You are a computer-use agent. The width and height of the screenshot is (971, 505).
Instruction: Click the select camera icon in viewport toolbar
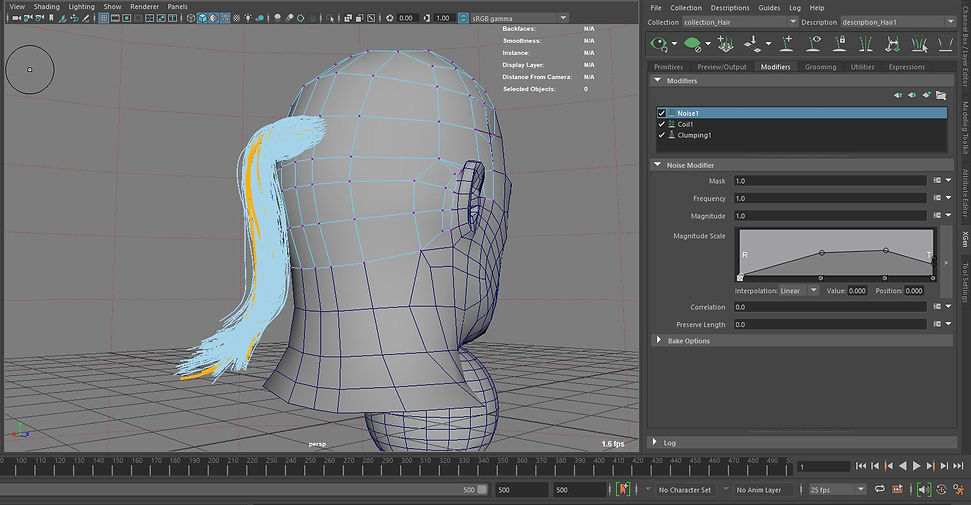click(17, 18)
